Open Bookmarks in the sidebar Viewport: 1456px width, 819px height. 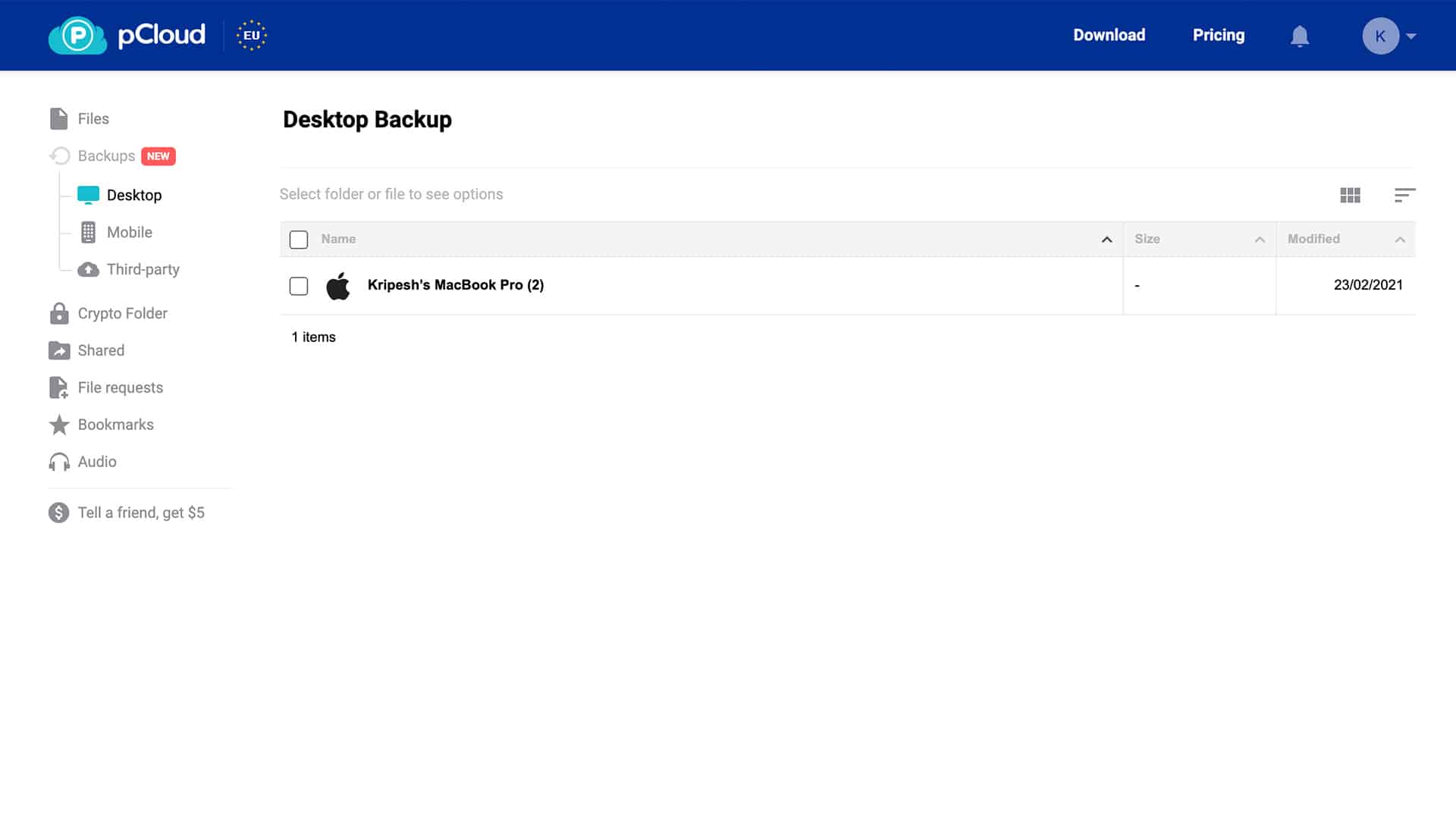tap(116, 425)
